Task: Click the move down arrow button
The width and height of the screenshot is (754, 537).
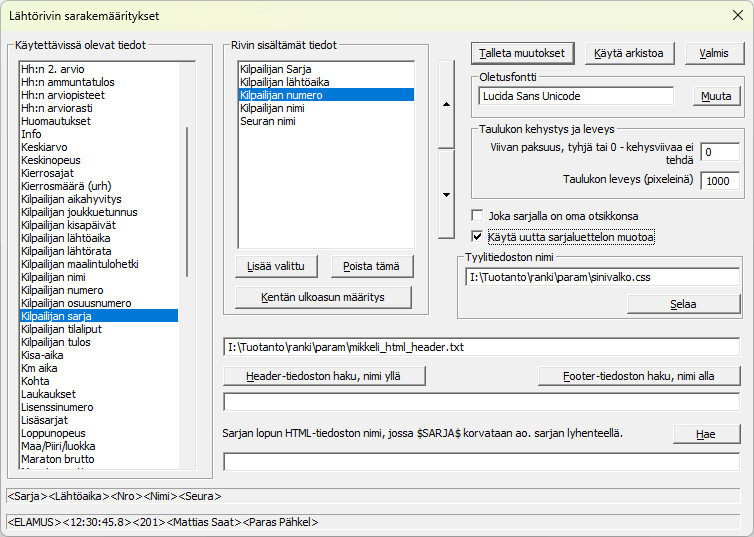Action: pos(446,194)
